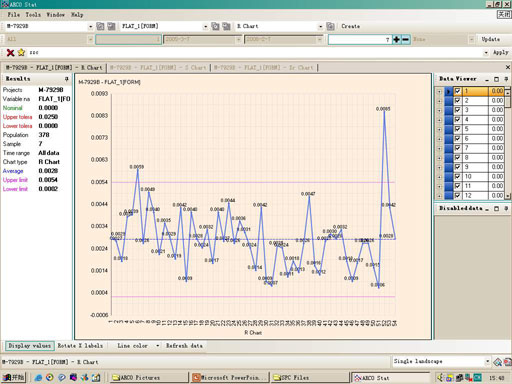The width and height of the screenshot is (512, 384).
Task: Open Microsoft PowerPoint from the taskbar
Action: click(230, 378)
